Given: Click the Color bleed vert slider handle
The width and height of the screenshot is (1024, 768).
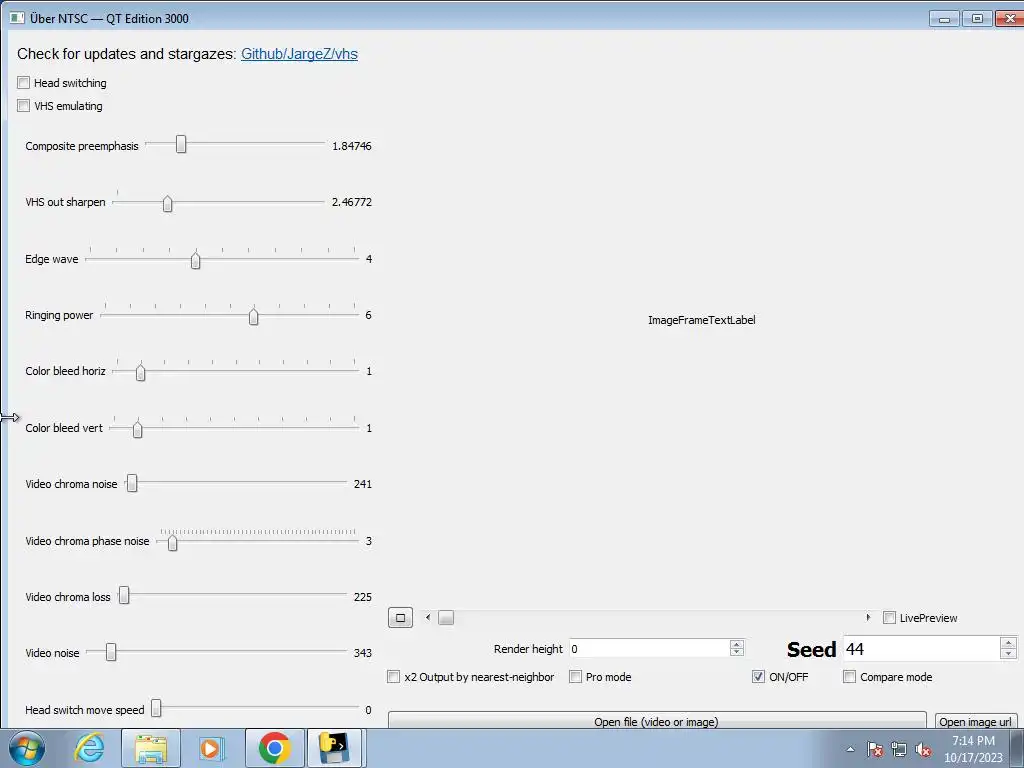Looking at the screenshot, I should (x=137, y=429).
